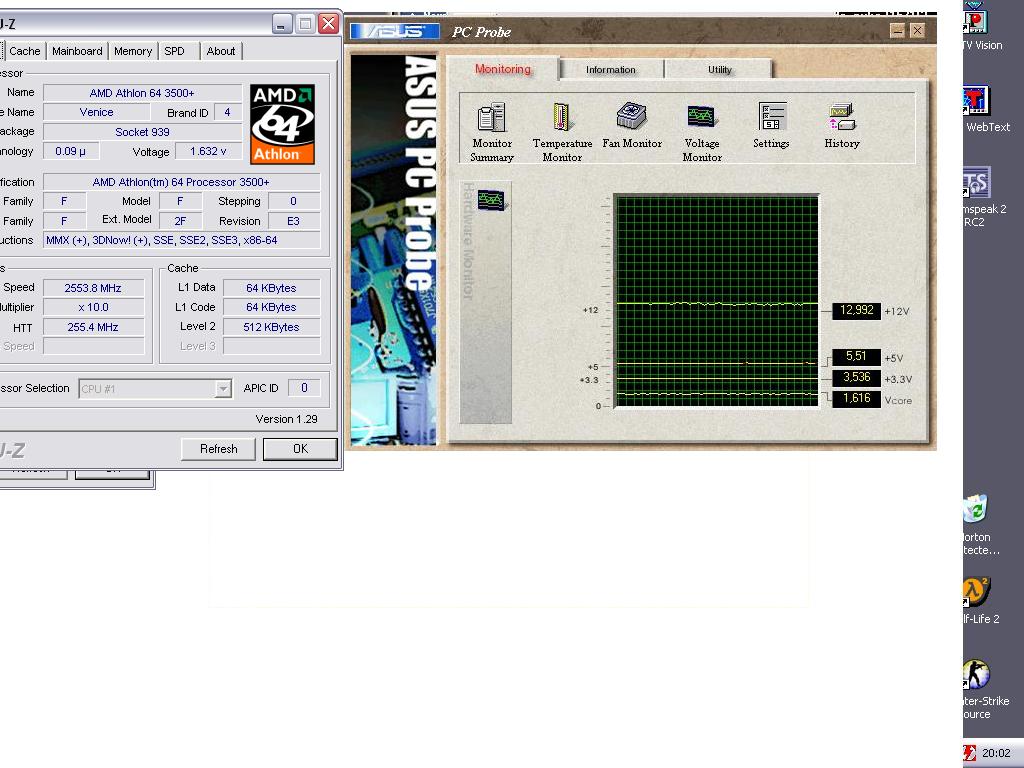The image size is (1024, 768).
Task: Click the AMD Athlon 64 logo
Action: tap(282, 123)
